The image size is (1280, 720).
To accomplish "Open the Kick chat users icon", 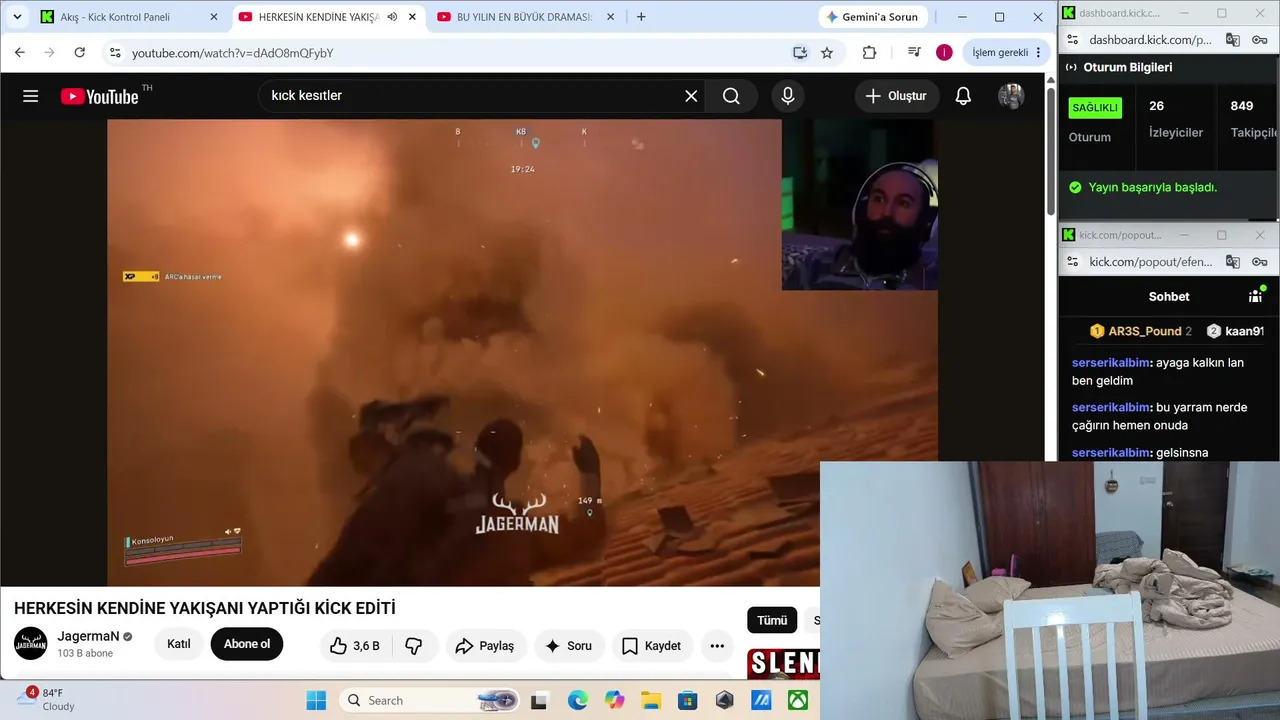I will point(1256,295).
